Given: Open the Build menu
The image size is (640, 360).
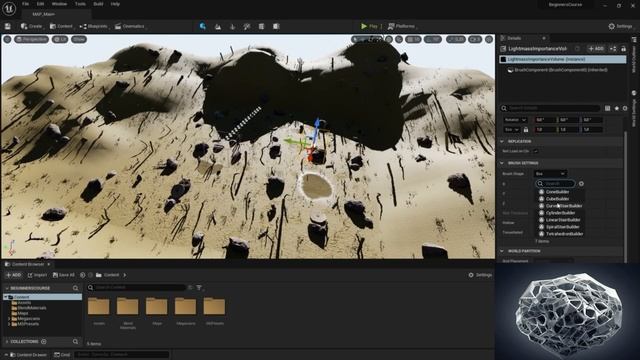Looking at the screenshot, I should 98,4.
